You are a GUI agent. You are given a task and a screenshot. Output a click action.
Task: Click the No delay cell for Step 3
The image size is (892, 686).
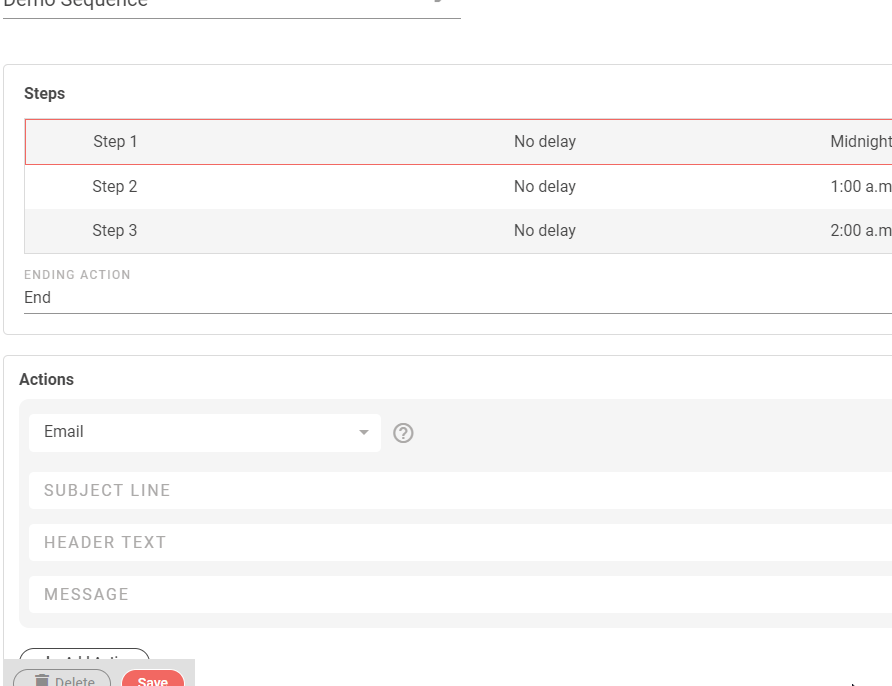click(x=544, y=231)
